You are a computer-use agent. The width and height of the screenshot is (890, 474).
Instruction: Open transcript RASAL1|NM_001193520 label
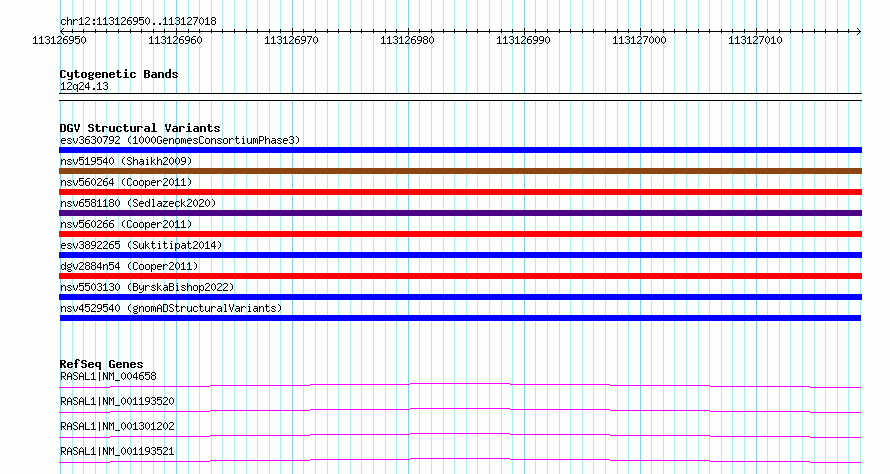(x=117, y=401)
